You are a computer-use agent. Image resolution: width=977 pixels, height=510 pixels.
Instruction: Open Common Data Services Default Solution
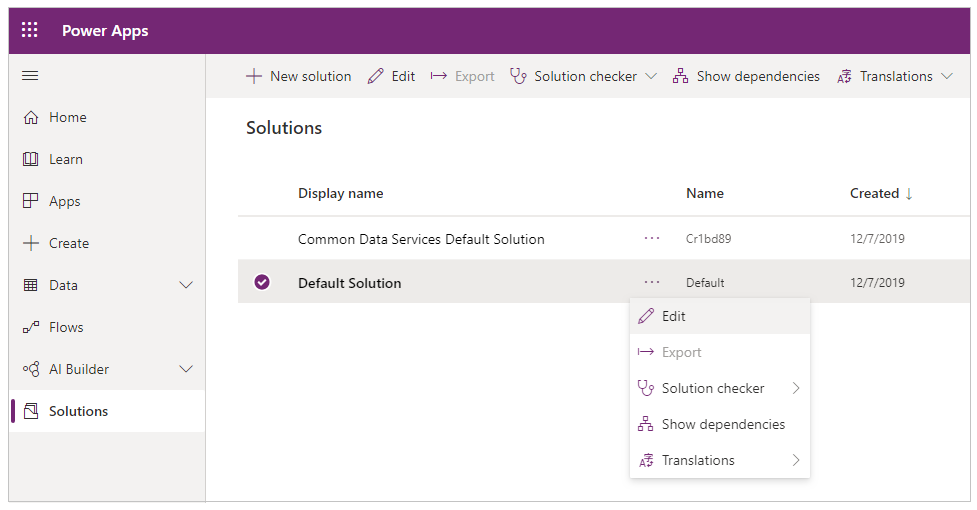pyautogui.click(x=421, y=239)
